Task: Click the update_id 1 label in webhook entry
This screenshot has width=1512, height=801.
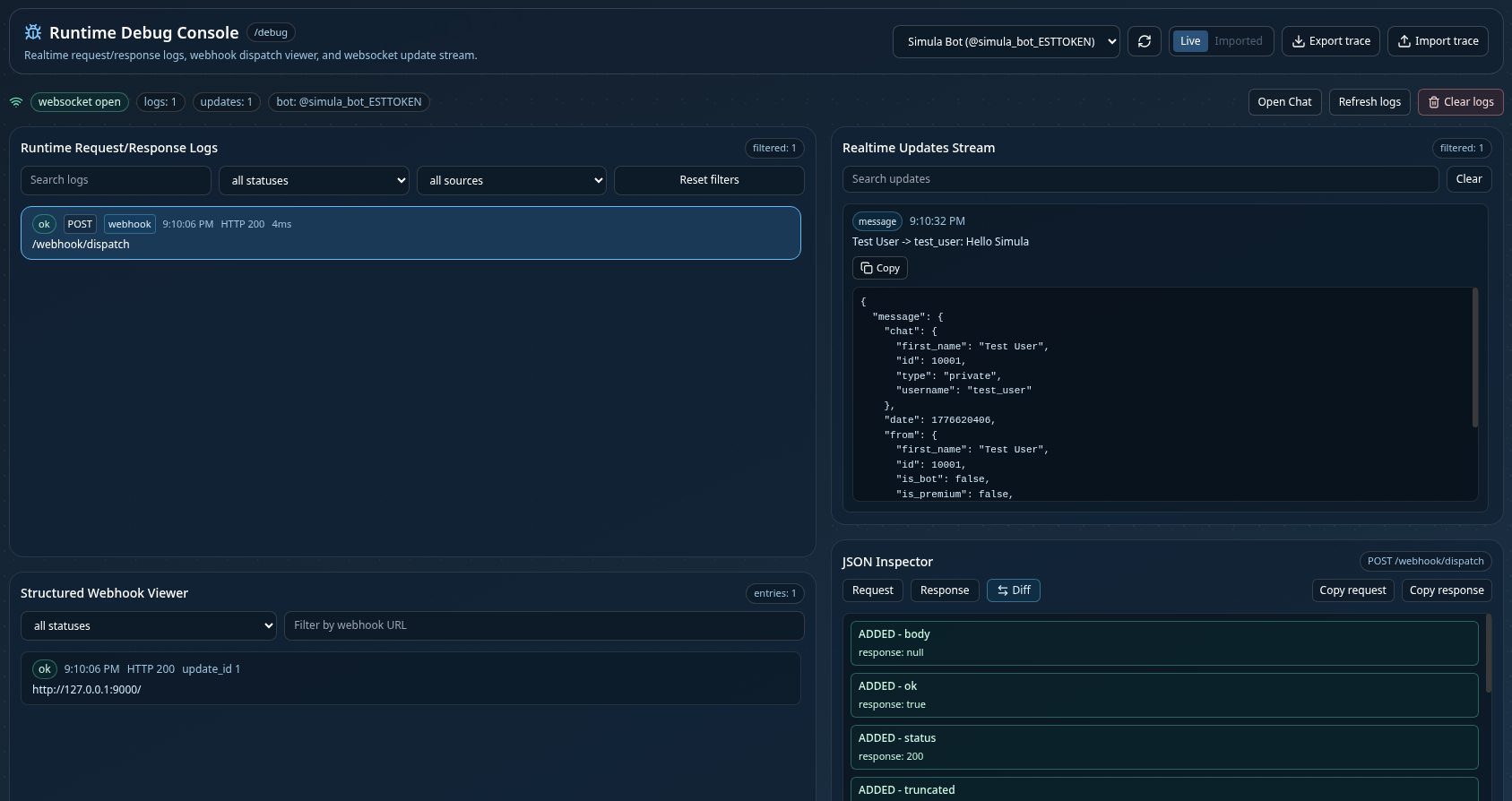Action: coord(211,669)
